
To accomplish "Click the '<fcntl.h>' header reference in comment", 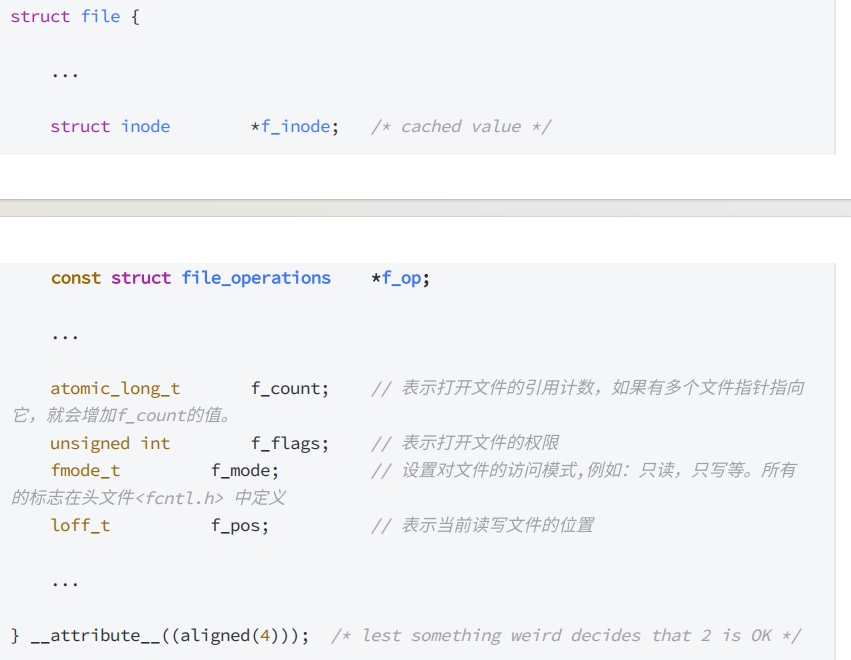I will (x=179, y=498).
